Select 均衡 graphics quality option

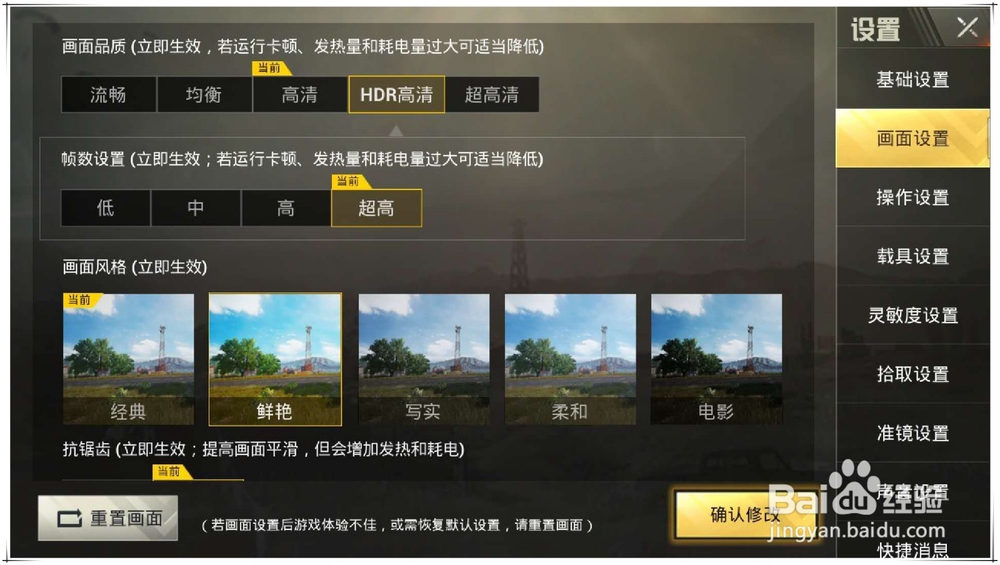[x=204, y=95]
